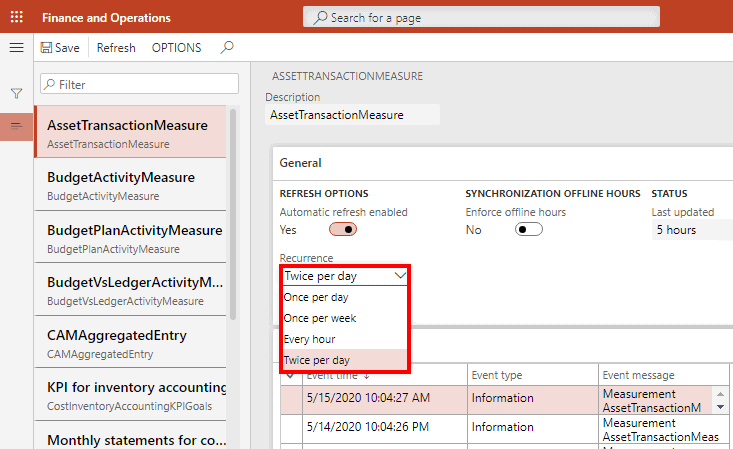Select CAMAggregatedEntry in the list
Screen dimensions: 733x449
click(x=130, y=342)
